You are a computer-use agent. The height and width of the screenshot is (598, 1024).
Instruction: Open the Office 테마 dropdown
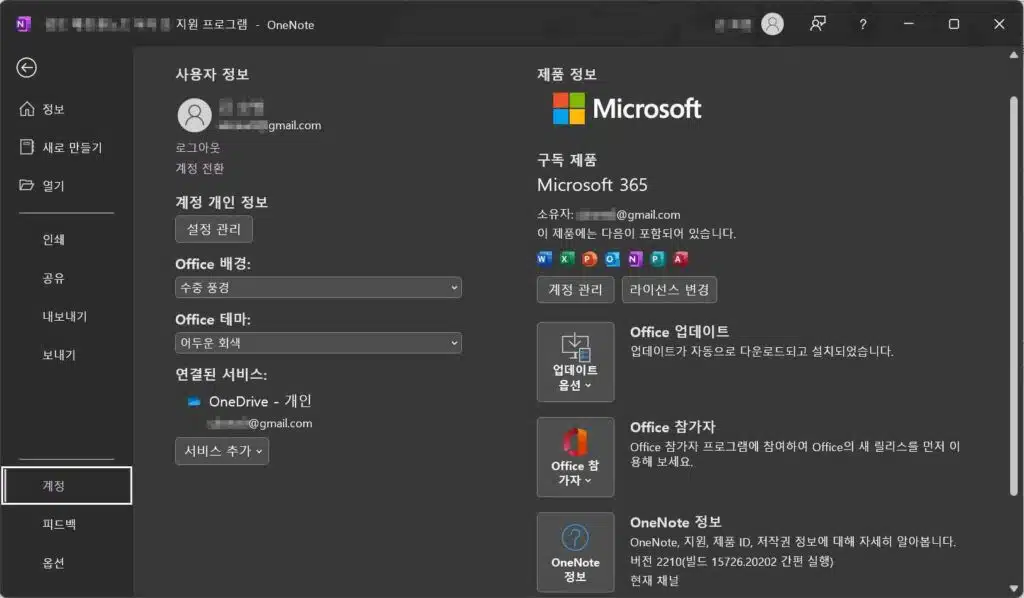pos(318,343)
